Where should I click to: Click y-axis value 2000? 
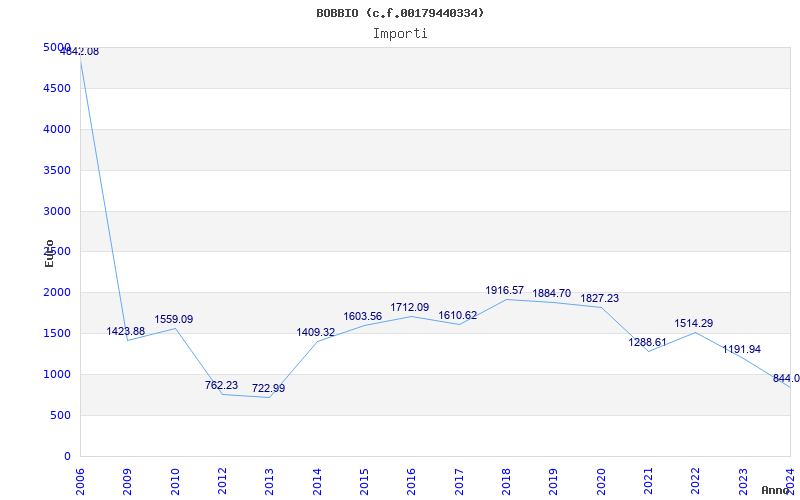[57, 293]
